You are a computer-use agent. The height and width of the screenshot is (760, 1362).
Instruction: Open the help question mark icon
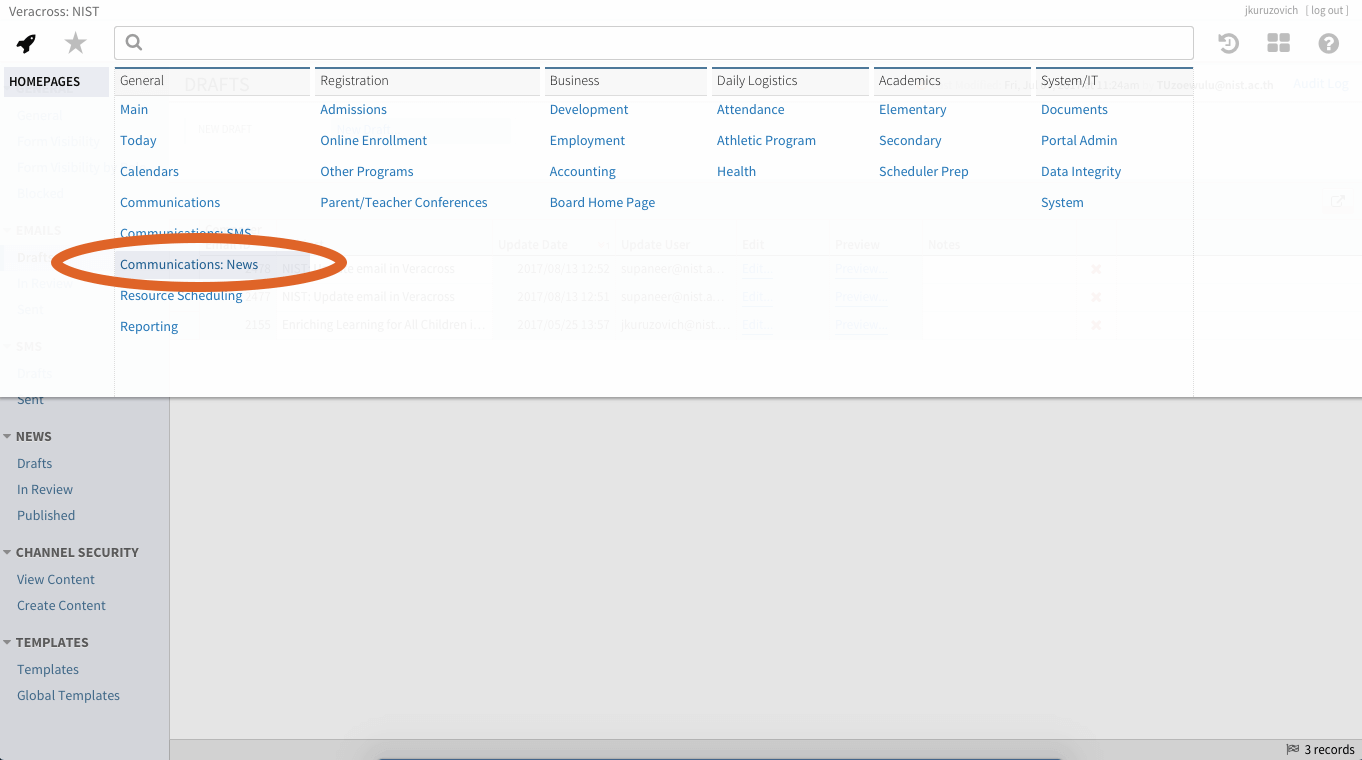[1328, 43]
